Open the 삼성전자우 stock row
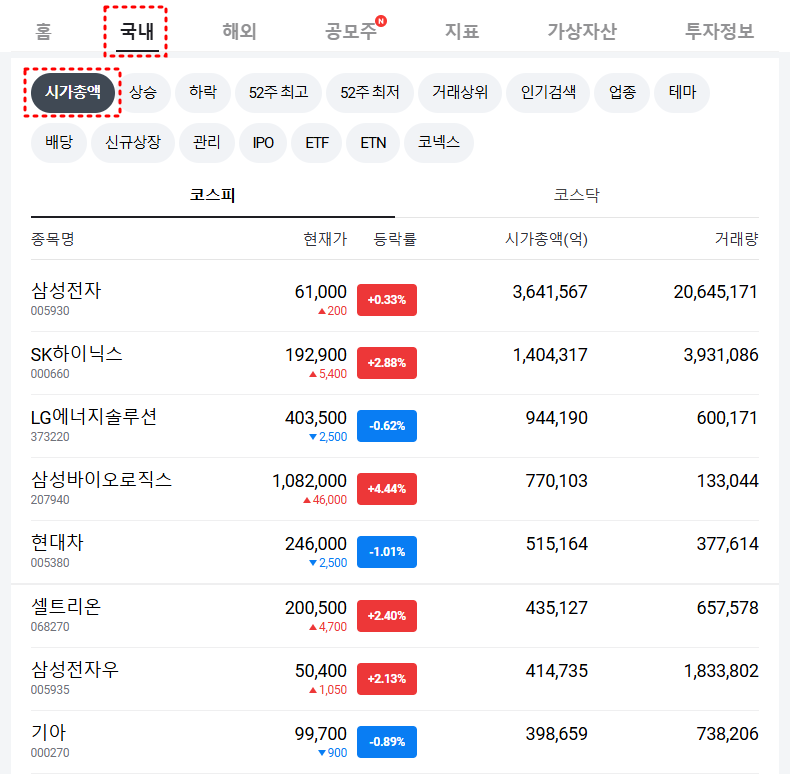 [395, 679]
